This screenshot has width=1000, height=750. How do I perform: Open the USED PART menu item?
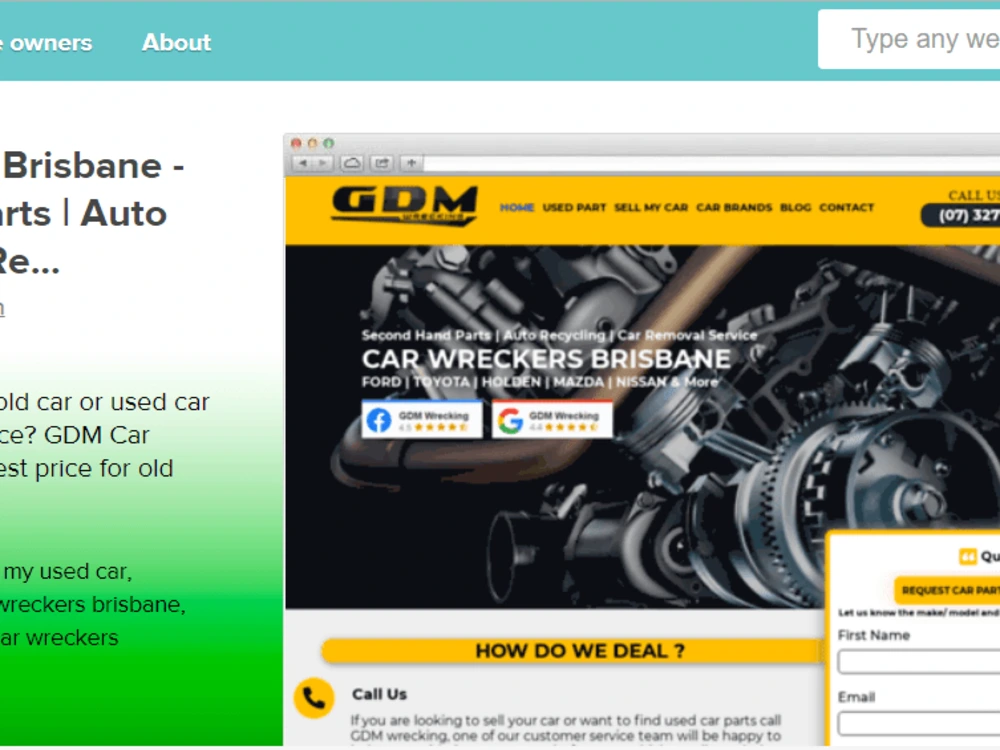tap(574, 207)
